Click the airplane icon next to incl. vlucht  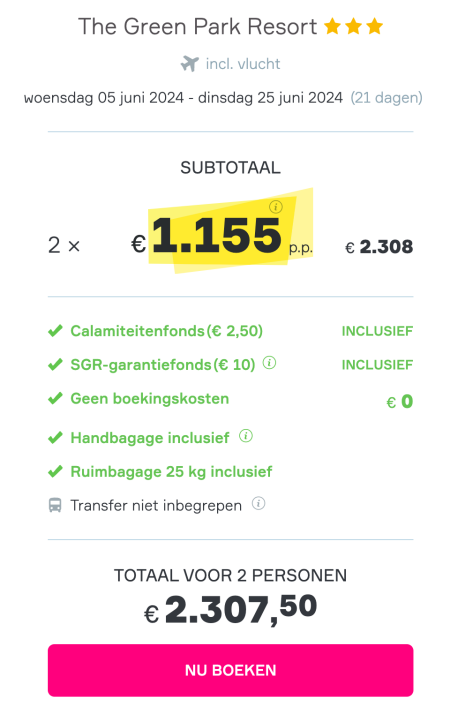(x=190, y=64)
